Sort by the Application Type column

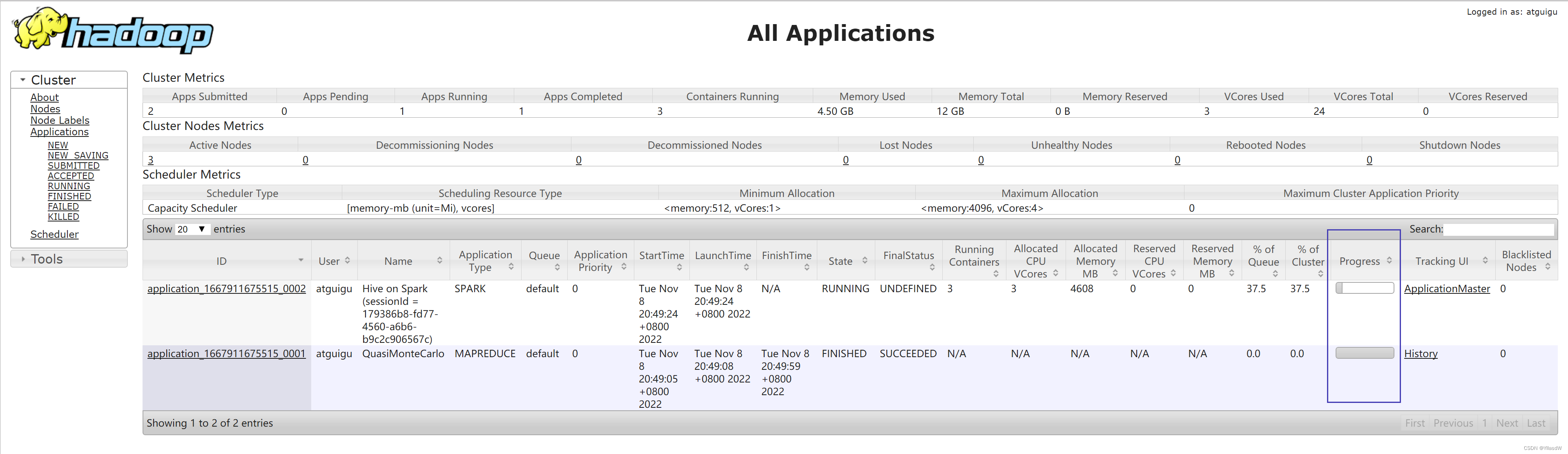[485, 261]
